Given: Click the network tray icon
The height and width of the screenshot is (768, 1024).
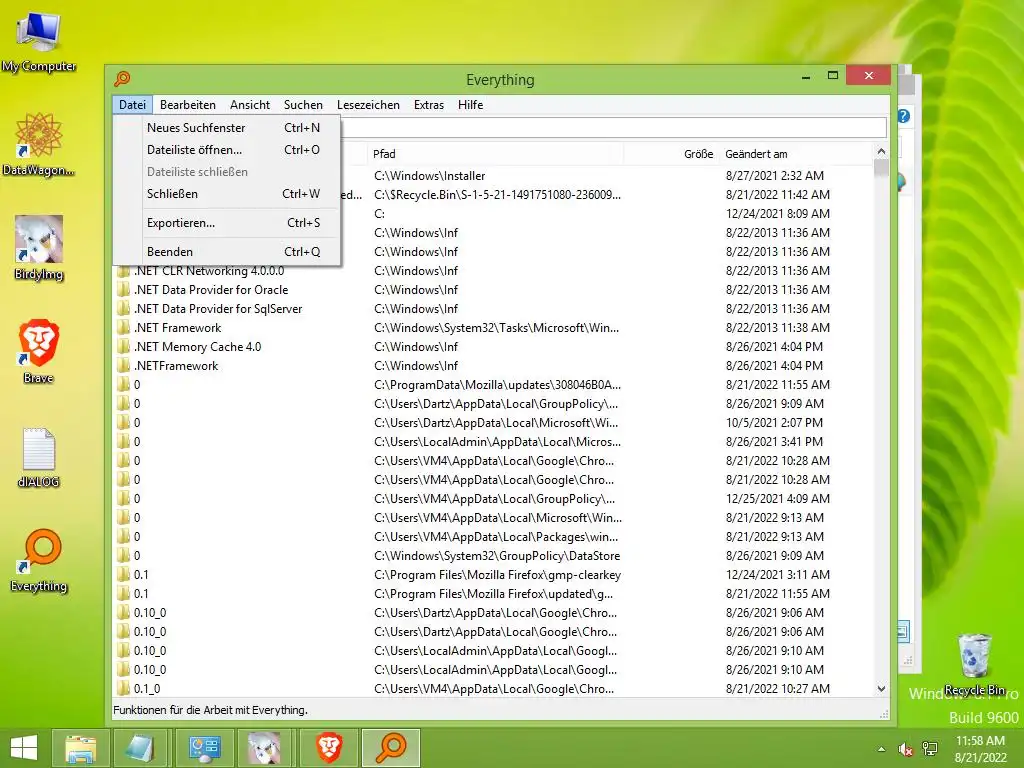Looking at the screenshot, I should 930,749.
